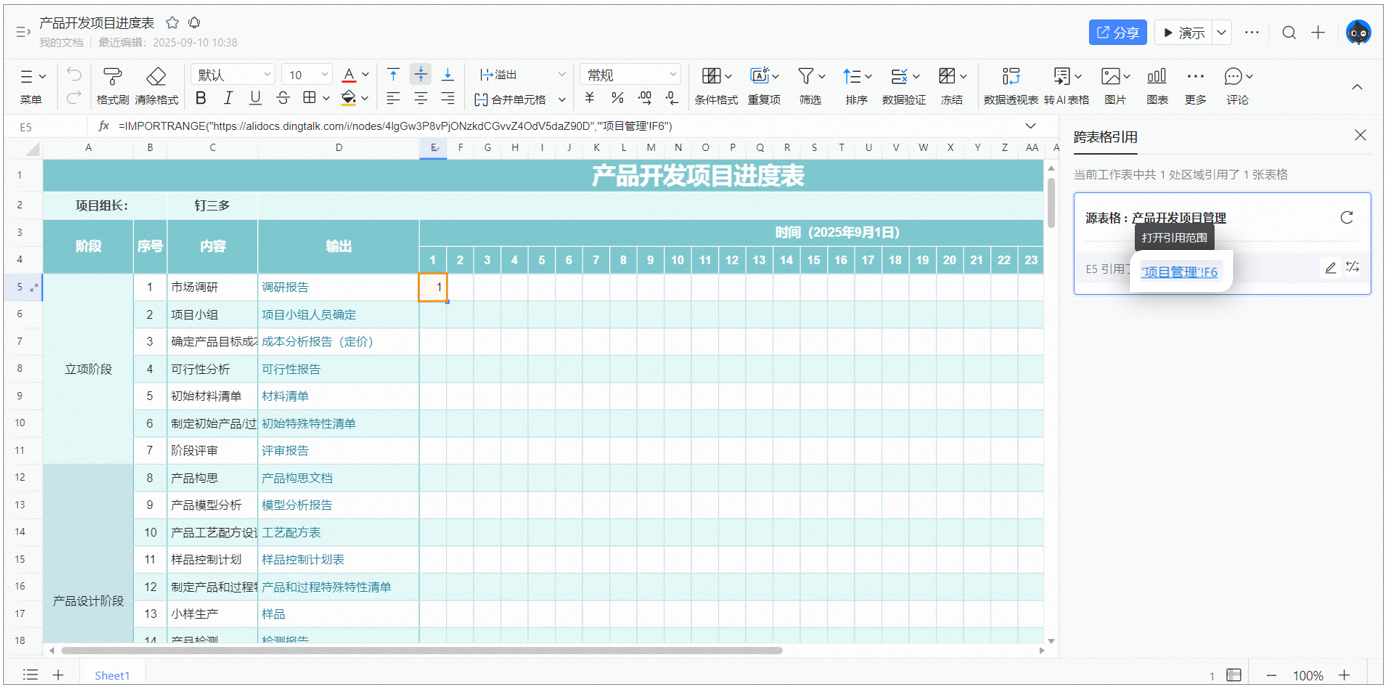Edit the E5 reference with pencil icon
The width and height of the screenshot is (1387, 688).
[1330, 268]
